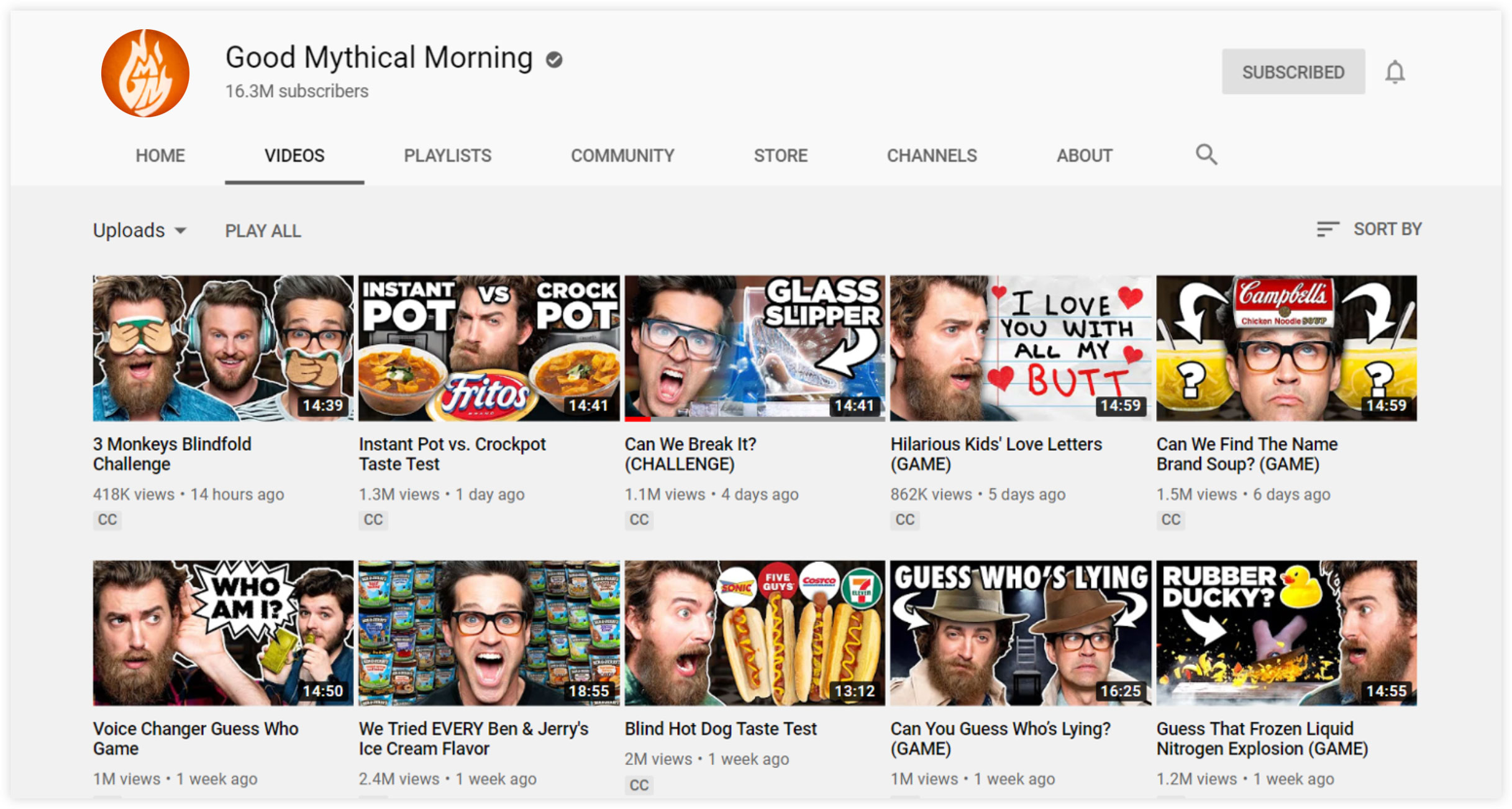This screenshot has width=1512, height=809.
Task: Go to the HOME tab
Action: (160, 155)
